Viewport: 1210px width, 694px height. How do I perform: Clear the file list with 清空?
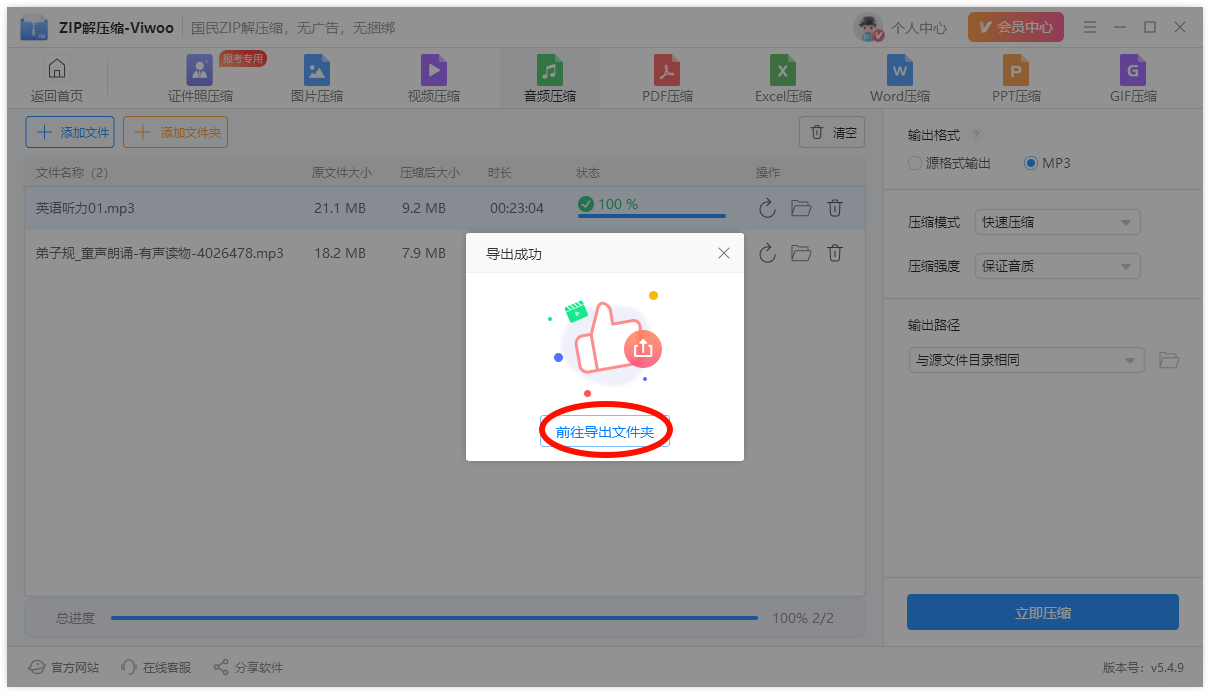(x=832, y=132)
